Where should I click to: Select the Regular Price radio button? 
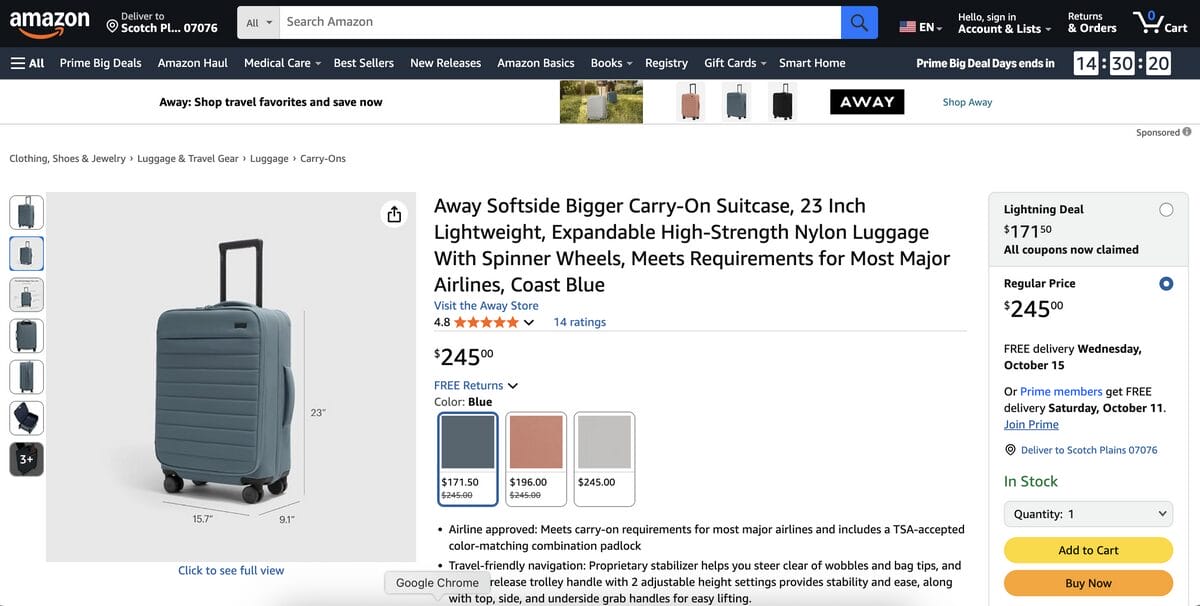click(1166, 283)
